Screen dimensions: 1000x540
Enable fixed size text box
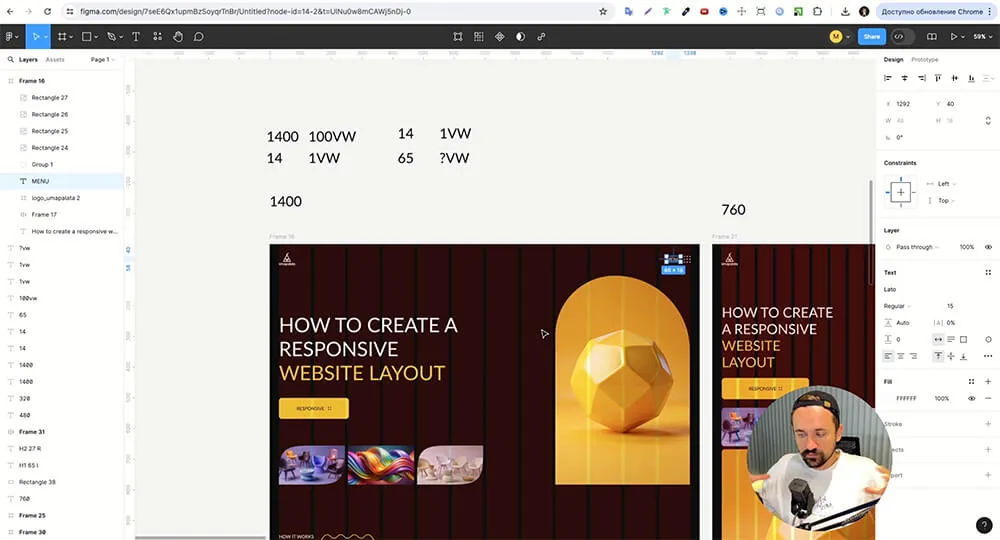coord(964,339)
